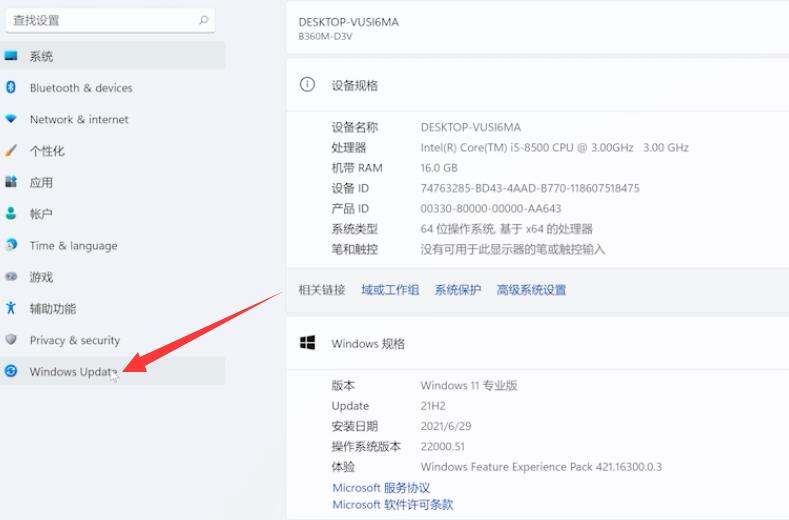Collapse the Windows 规格 section header
The width and height of the screenshot is (789, 520).
[x=537, y=343]
